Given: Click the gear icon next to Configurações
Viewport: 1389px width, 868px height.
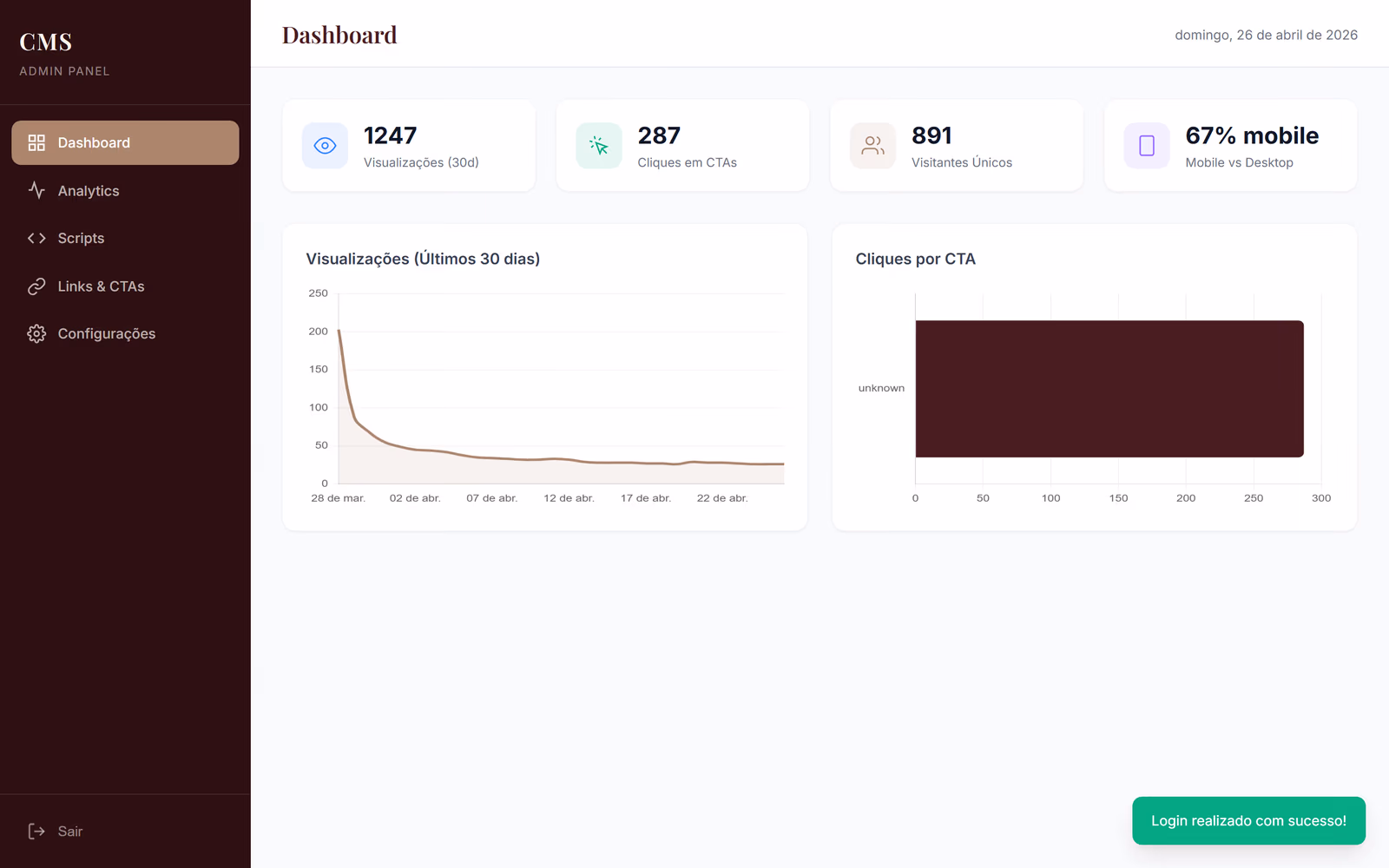Looking at the screenshot, I should pyautogui.click(x=36, y=333).
